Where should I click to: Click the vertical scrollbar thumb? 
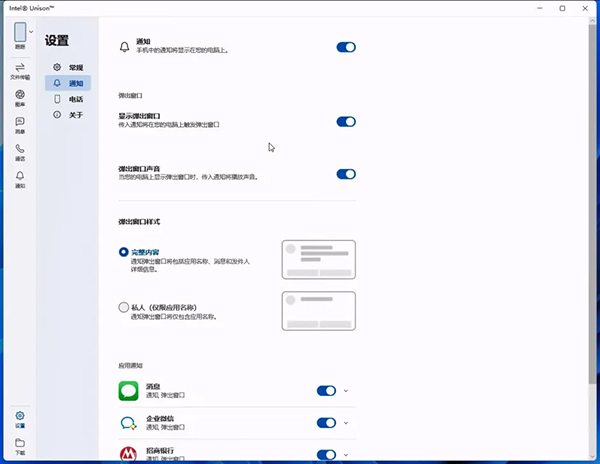[x=592, y=205]
